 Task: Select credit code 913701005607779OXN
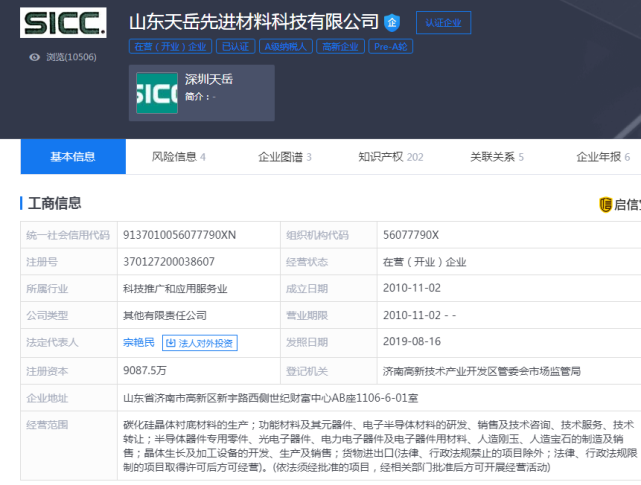179,235
